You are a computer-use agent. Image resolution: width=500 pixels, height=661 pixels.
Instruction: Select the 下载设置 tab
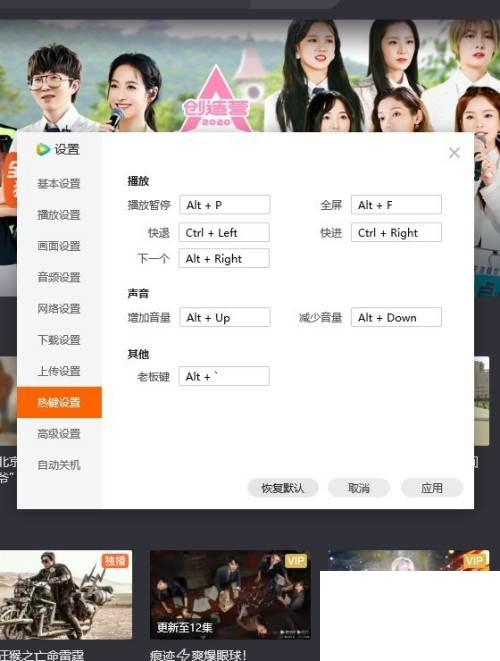coord(59,340)
